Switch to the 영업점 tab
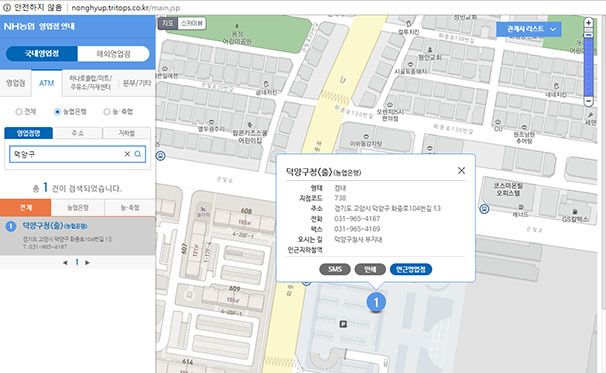The height and width of the screenshot is (373, 606). click(x=15, y=83)
